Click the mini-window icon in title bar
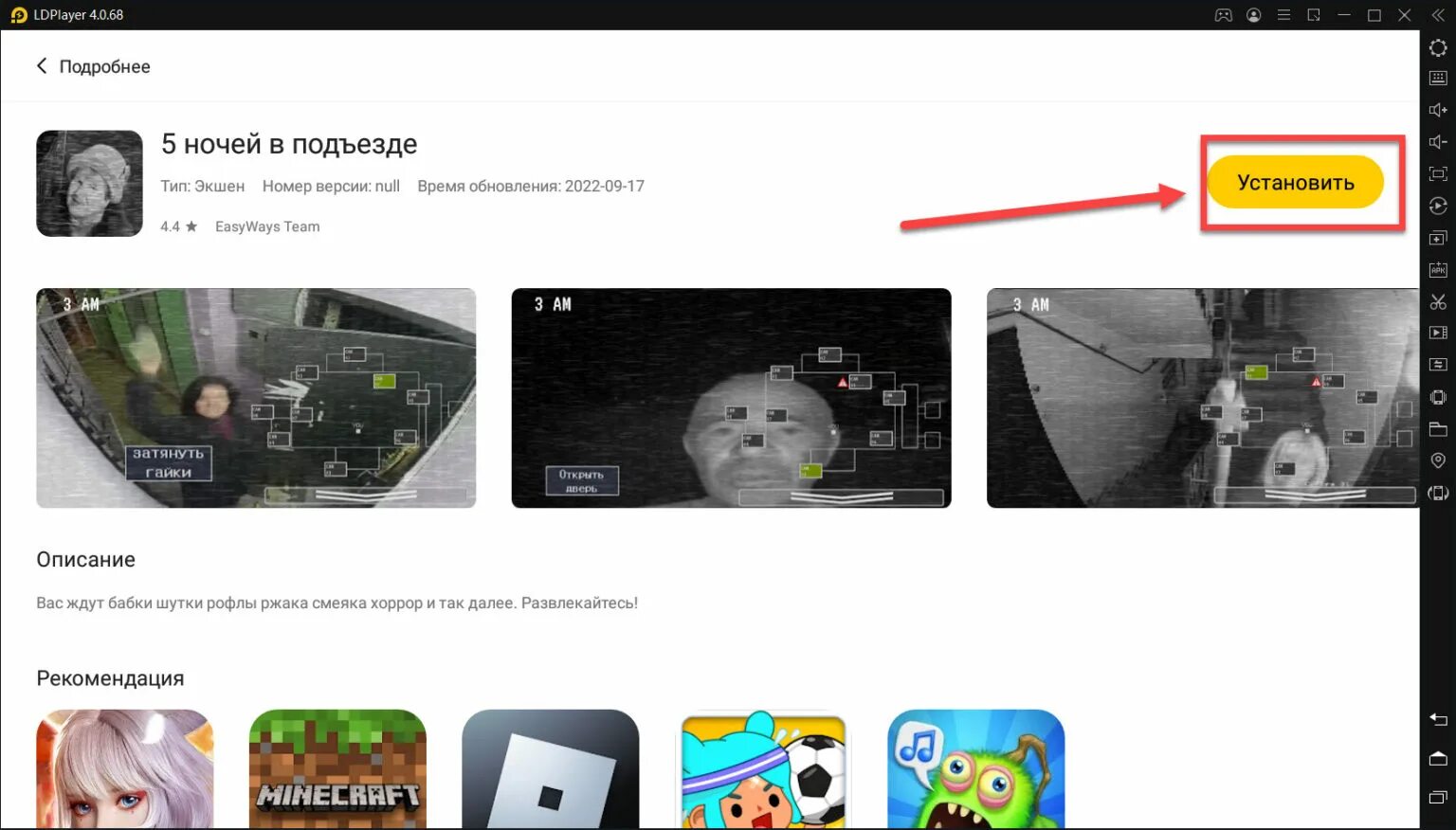The image size is (1456, 830). coord(1314,15)
